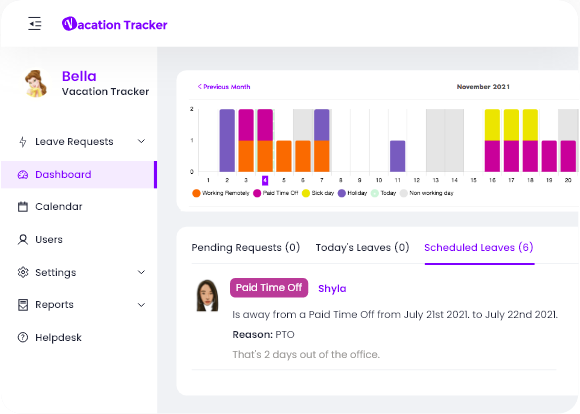Click the Vacation Tracker logo
This screenshot has height=414, width=580.
[x=114, y=24]
